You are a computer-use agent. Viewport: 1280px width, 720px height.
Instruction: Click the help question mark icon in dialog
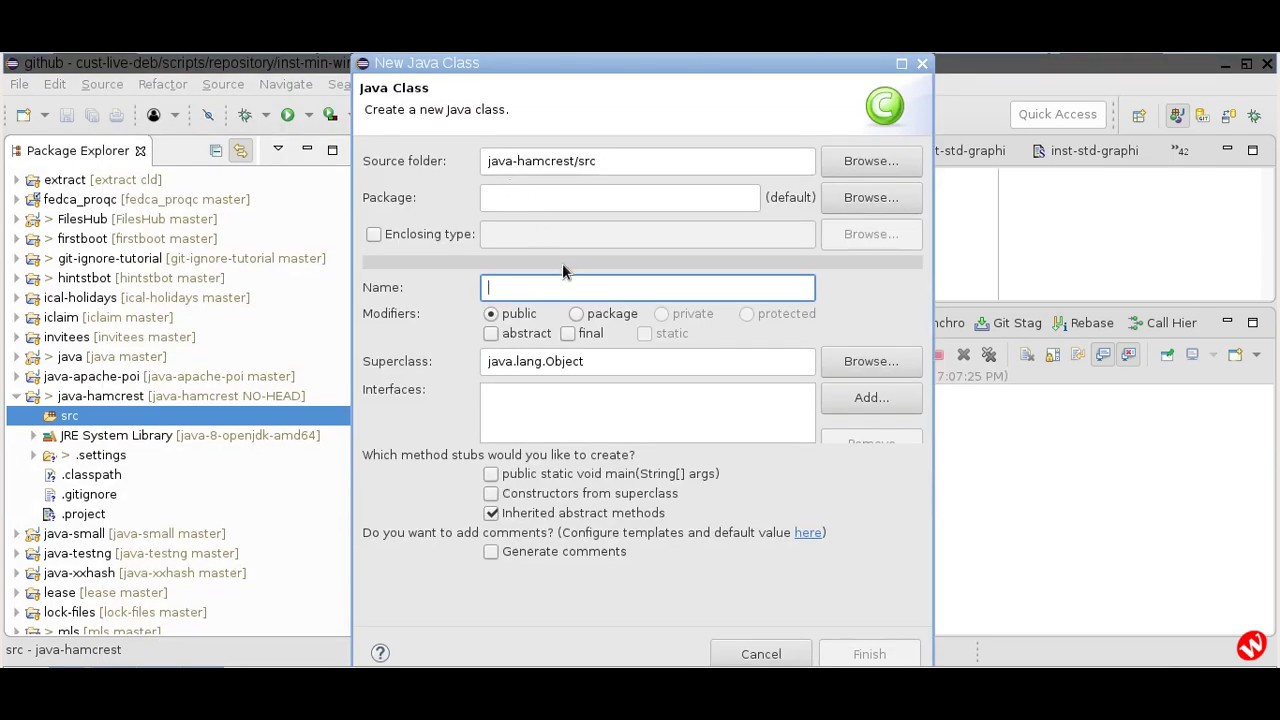pos(380,653)
